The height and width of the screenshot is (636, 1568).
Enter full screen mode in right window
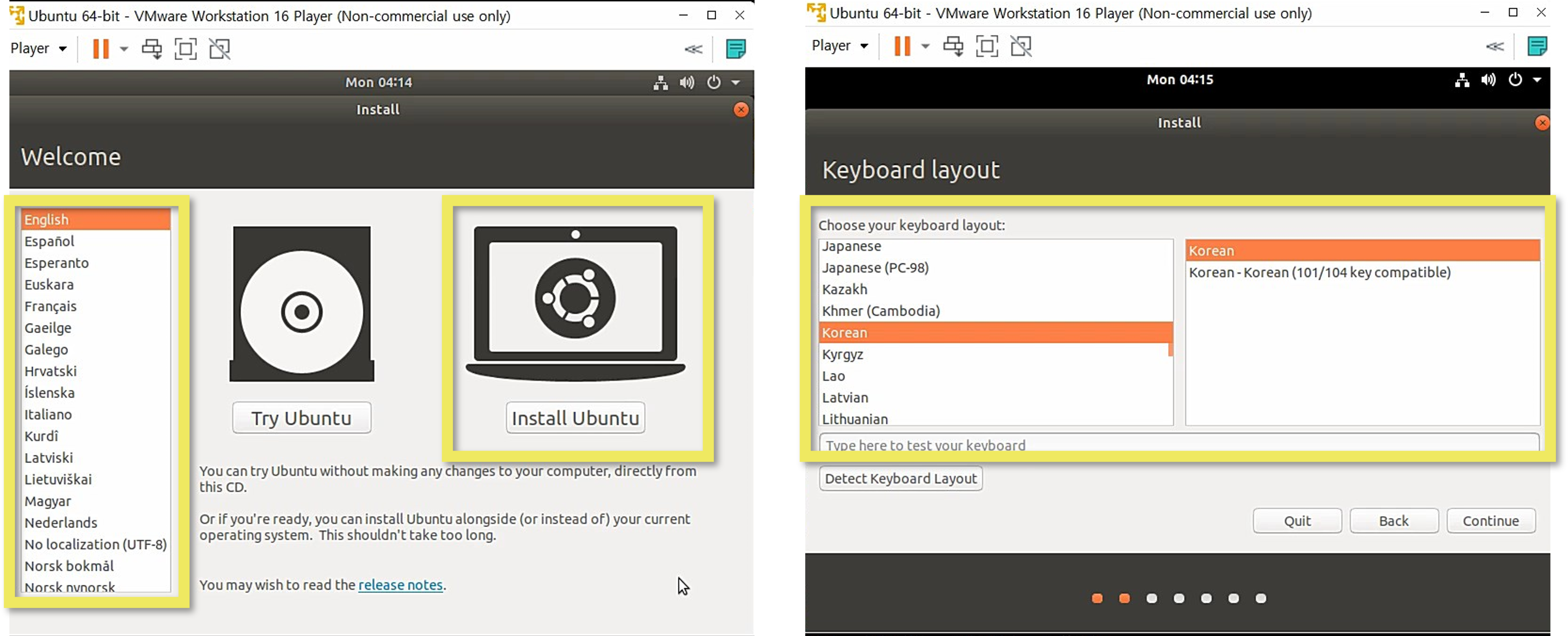click(987, 46)
